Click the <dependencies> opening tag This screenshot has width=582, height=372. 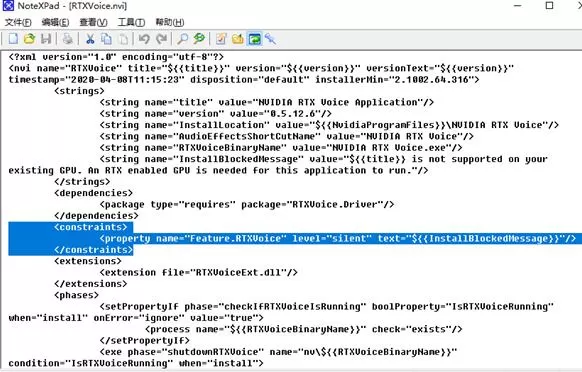pyautogui.click(x=94, y=193)
